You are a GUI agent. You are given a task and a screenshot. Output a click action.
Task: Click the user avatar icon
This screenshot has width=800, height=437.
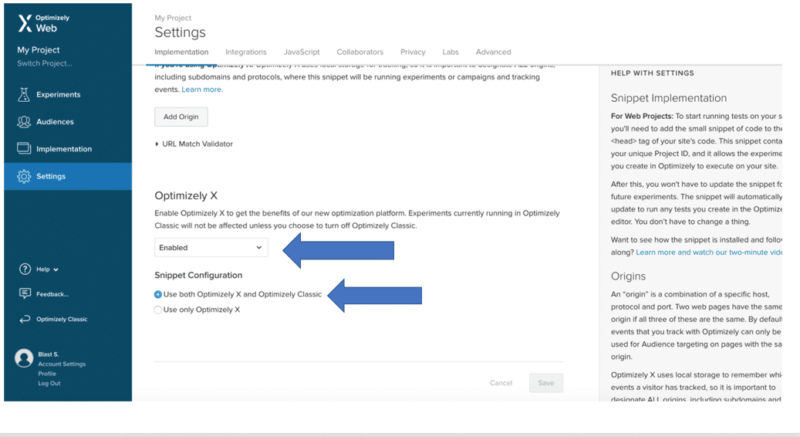tap(23, 358)
